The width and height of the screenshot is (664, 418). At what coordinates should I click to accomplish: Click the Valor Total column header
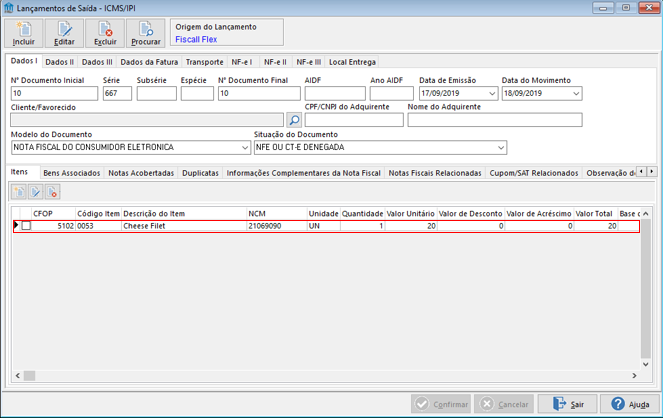click(x=595, y=214)
